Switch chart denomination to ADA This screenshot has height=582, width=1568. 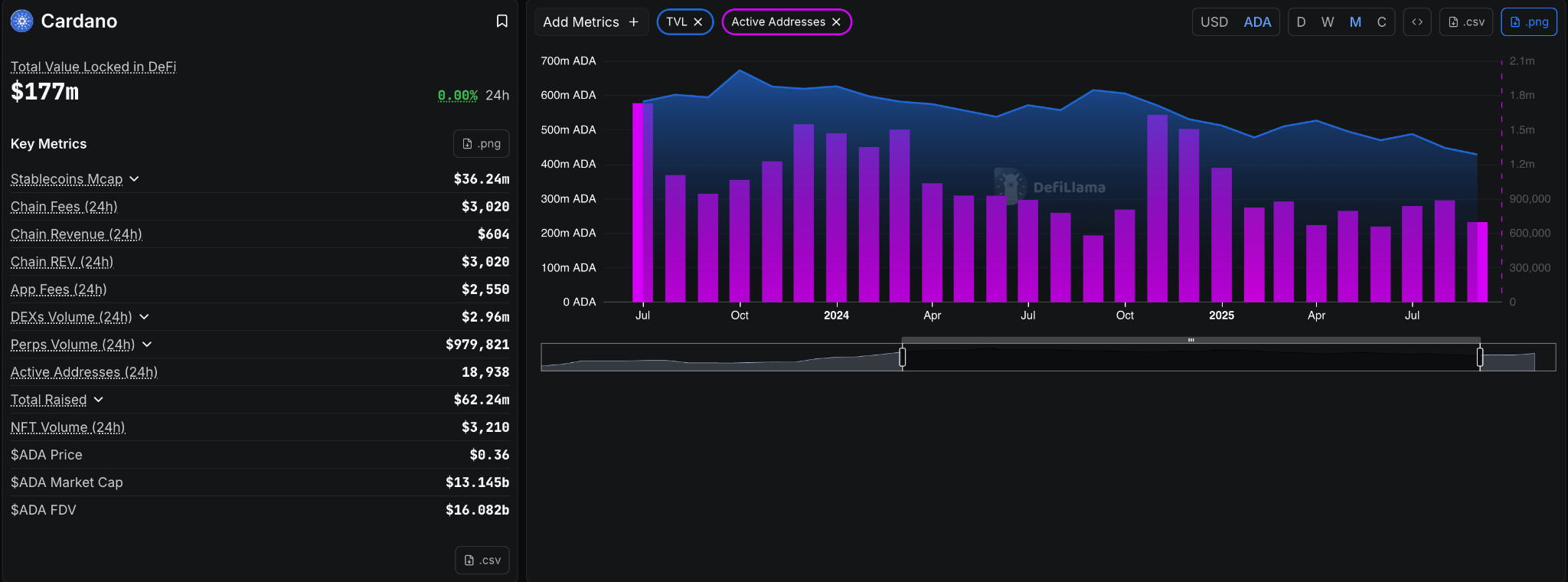click(1257, 22)
